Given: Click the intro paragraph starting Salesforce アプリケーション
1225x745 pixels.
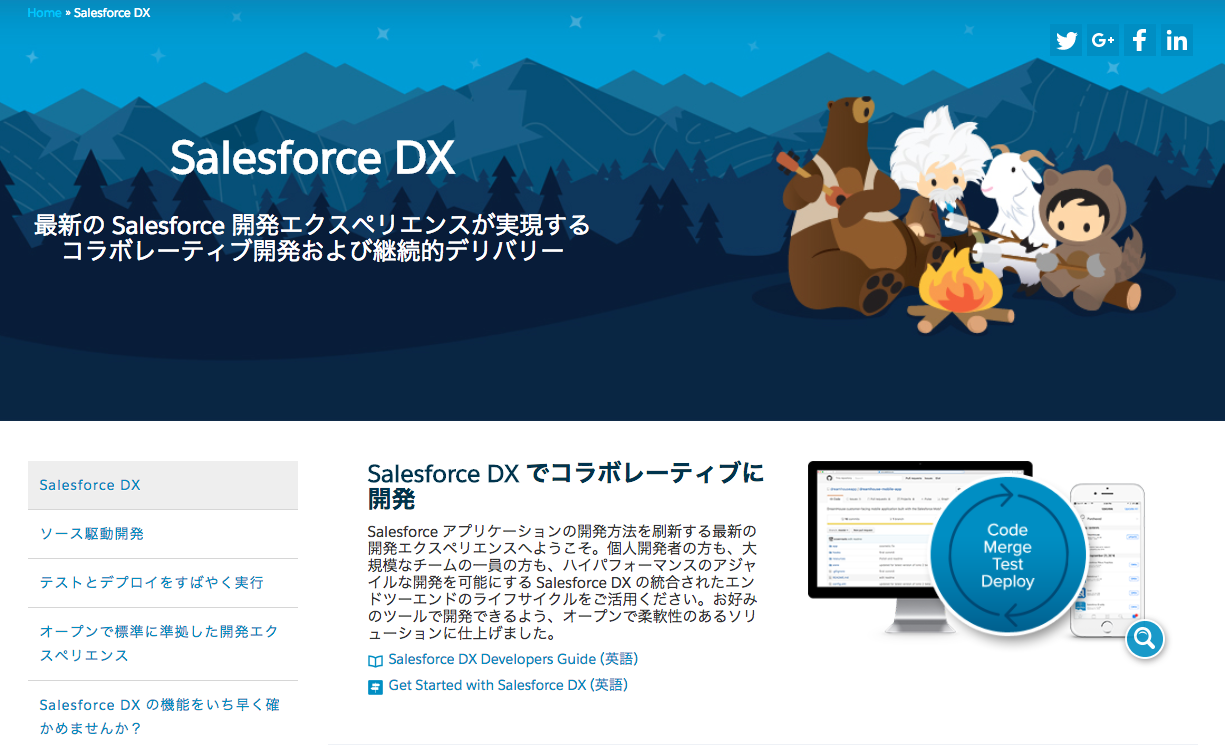Looking at the screenshot, I should pos(562,582).
